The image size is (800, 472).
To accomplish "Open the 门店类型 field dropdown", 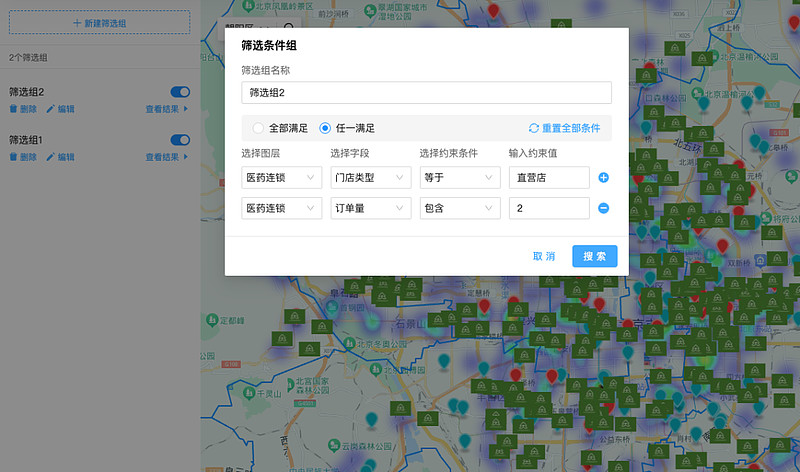I will pos(371,178).
